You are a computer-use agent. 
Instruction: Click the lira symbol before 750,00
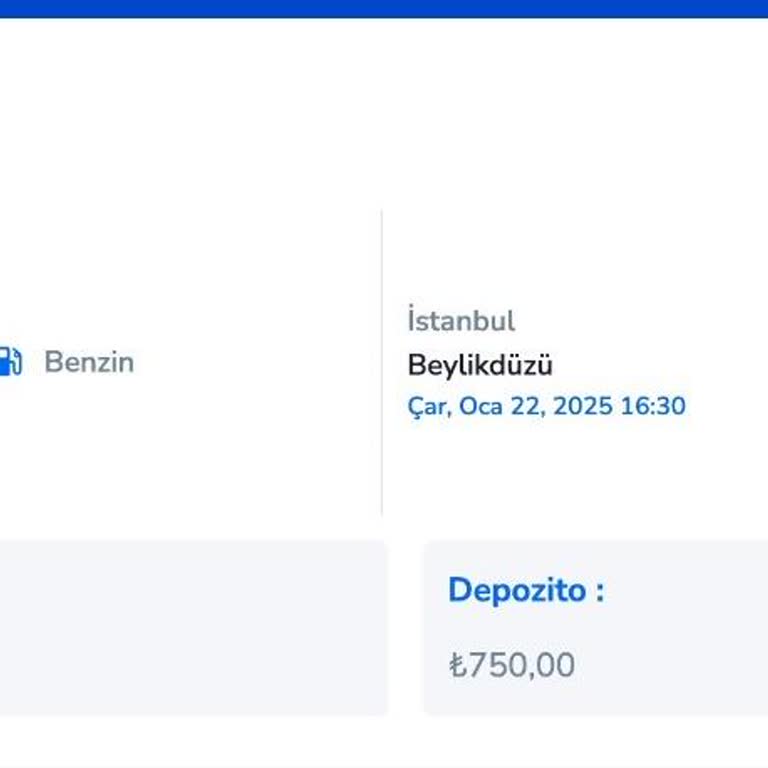tap(458, 665)
